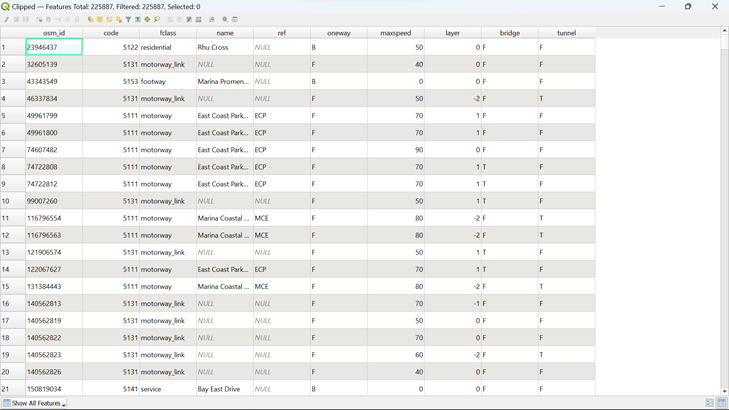Click the Deselect all features icon

tap(119, 19)
